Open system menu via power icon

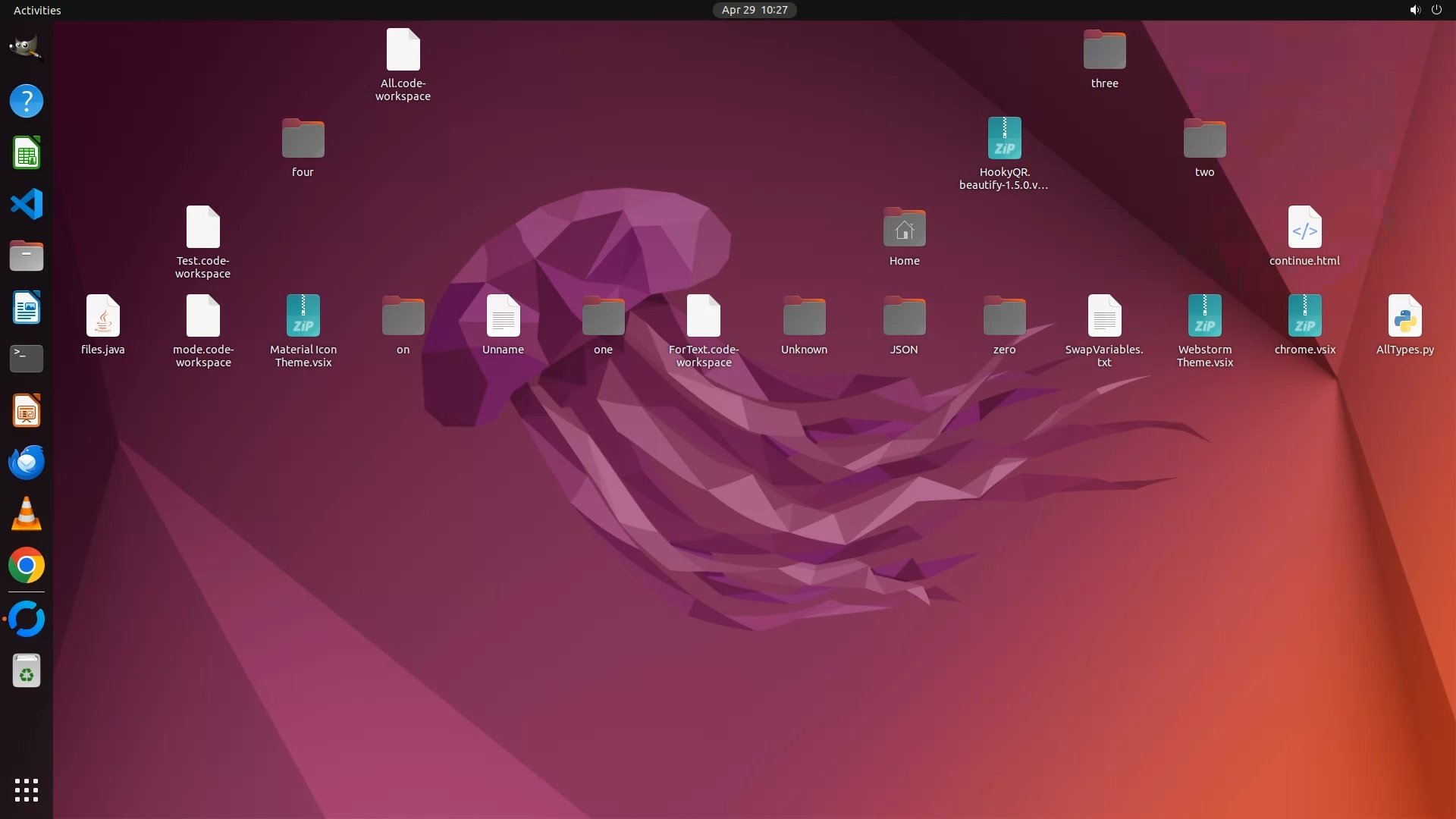pyautogui.click(x=1436, y=10)
